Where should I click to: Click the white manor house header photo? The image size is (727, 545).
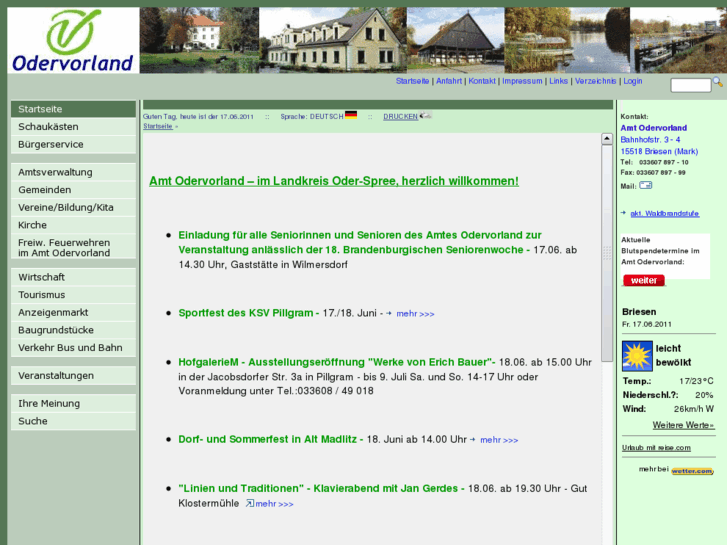click(x=199, y=40)
